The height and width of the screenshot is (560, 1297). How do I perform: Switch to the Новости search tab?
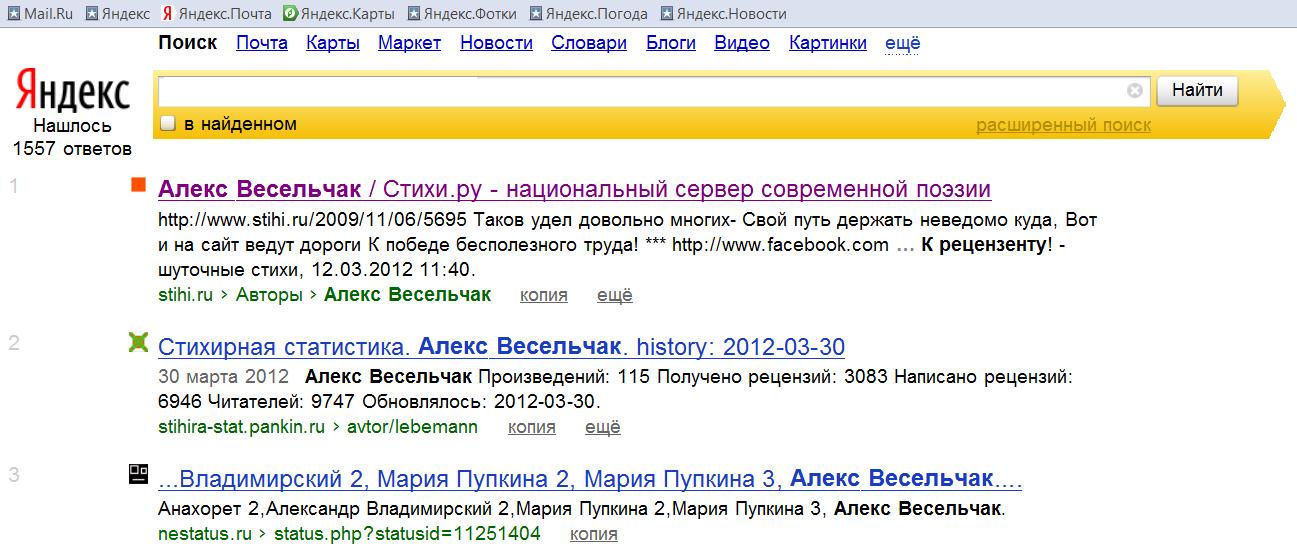coord(496,43)
